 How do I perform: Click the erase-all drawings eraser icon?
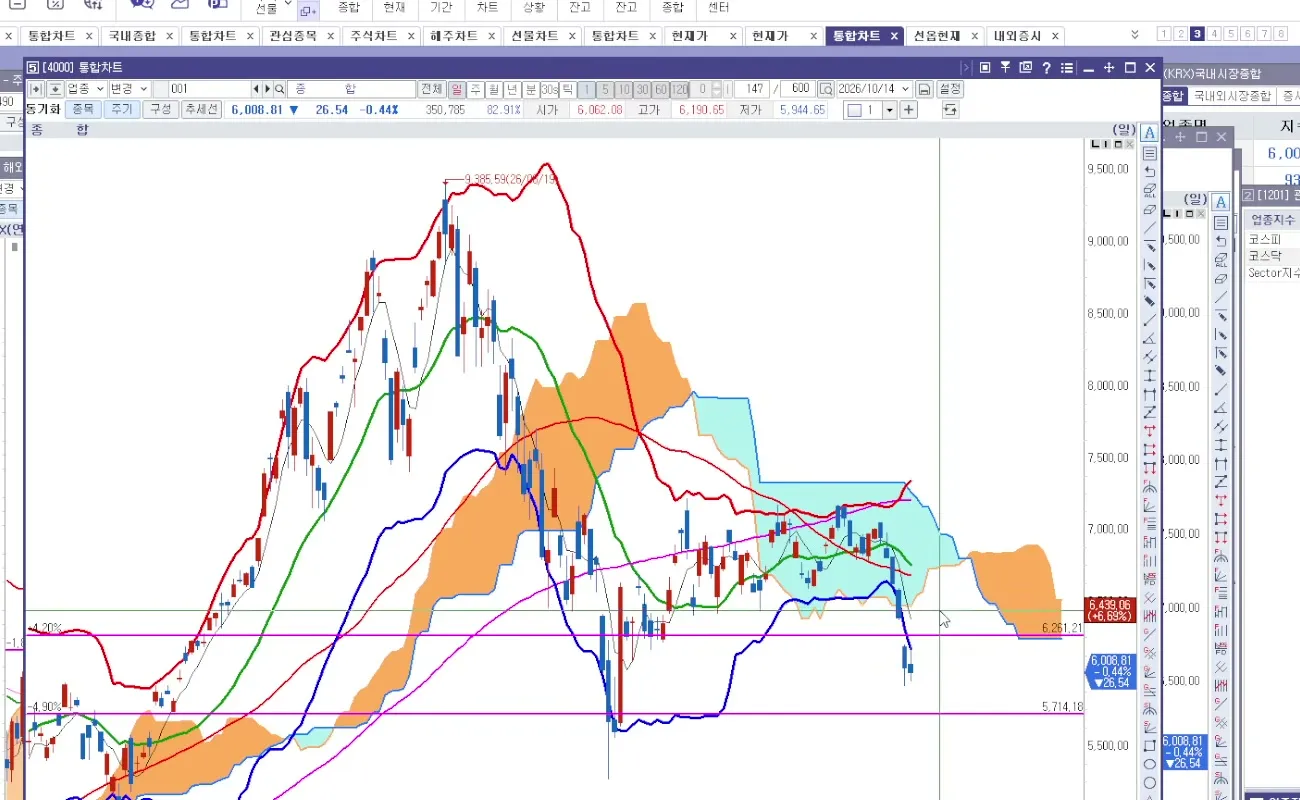[1150, 191]
